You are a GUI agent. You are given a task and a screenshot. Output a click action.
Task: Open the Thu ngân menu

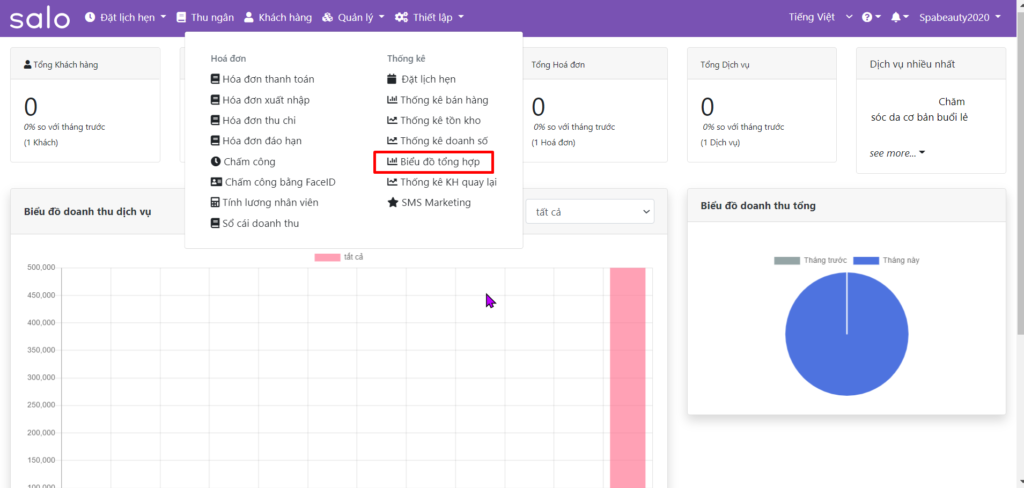205,18
